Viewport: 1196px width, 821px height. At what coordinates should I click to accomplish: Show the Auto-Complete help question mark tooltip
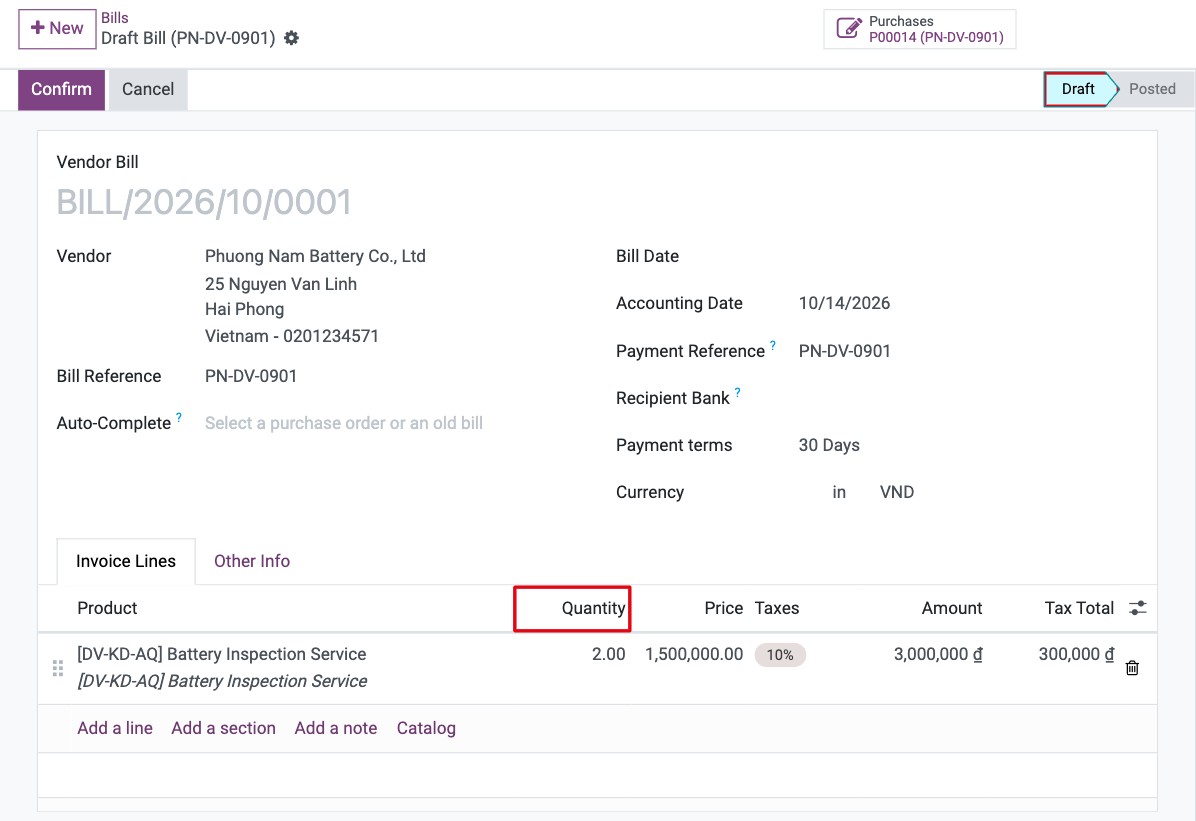[178, 417]
